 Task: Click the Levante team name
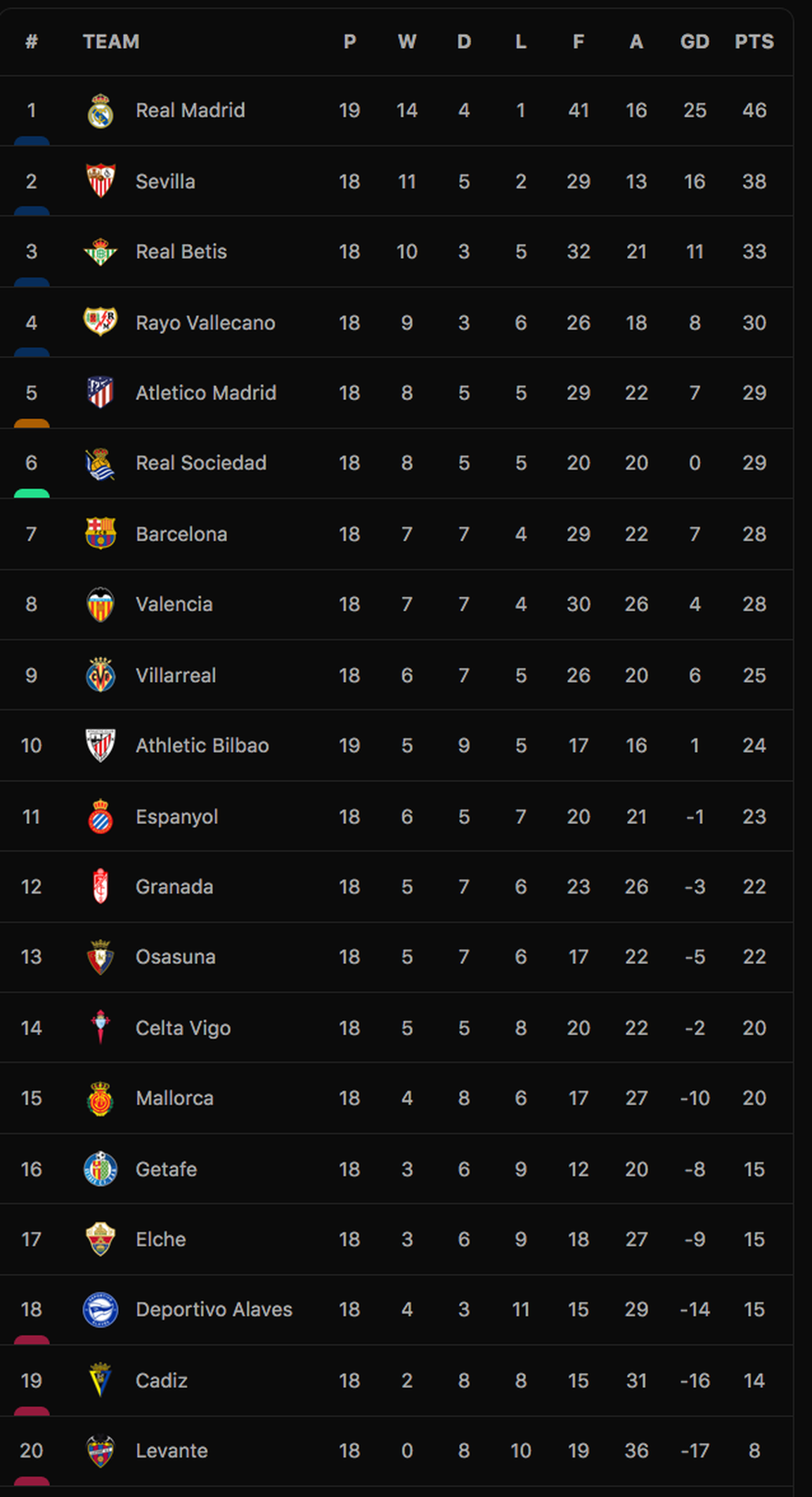172,1451
